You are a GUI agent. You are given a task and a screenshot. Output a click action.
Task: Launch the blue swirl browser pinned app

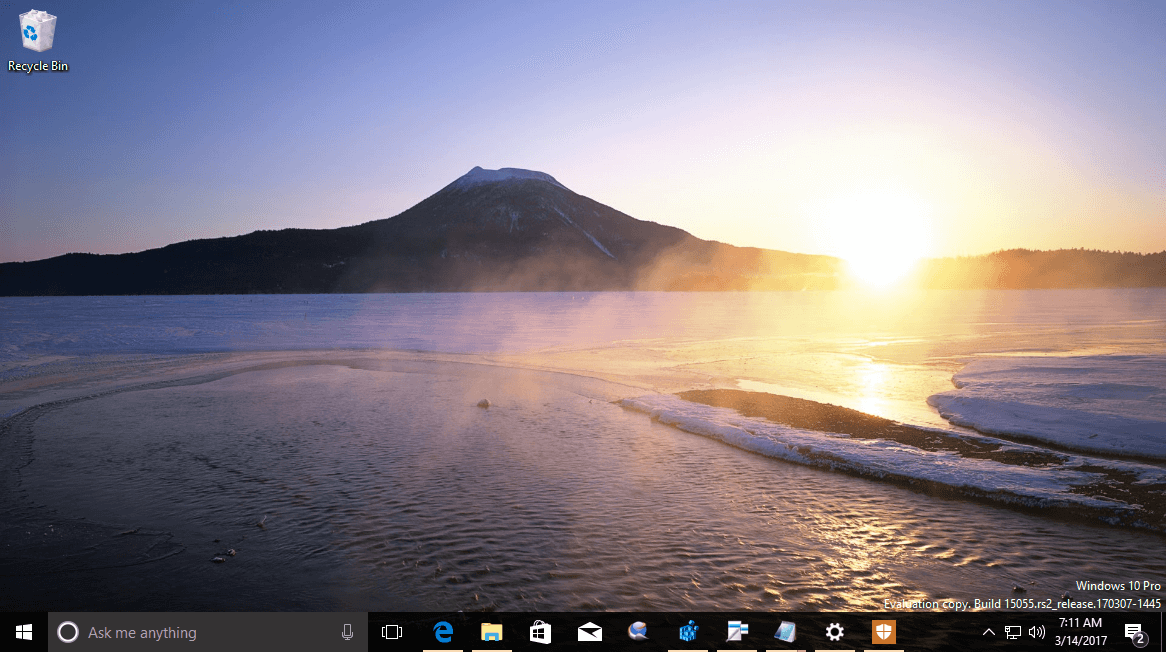tap(638, 631)
